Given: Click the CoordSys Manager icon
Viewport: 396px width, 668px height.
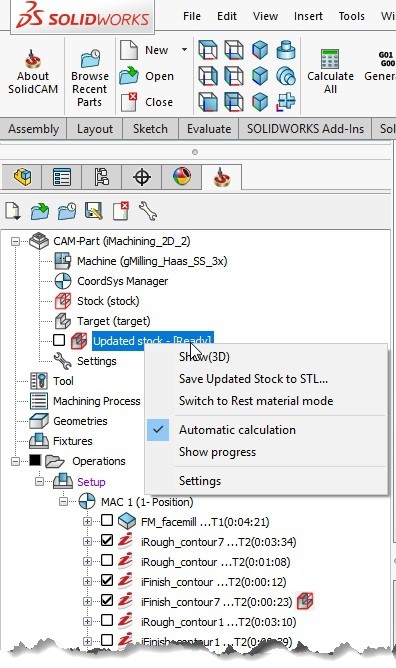Looking at the screenshot, I should (x=63, y=281).
